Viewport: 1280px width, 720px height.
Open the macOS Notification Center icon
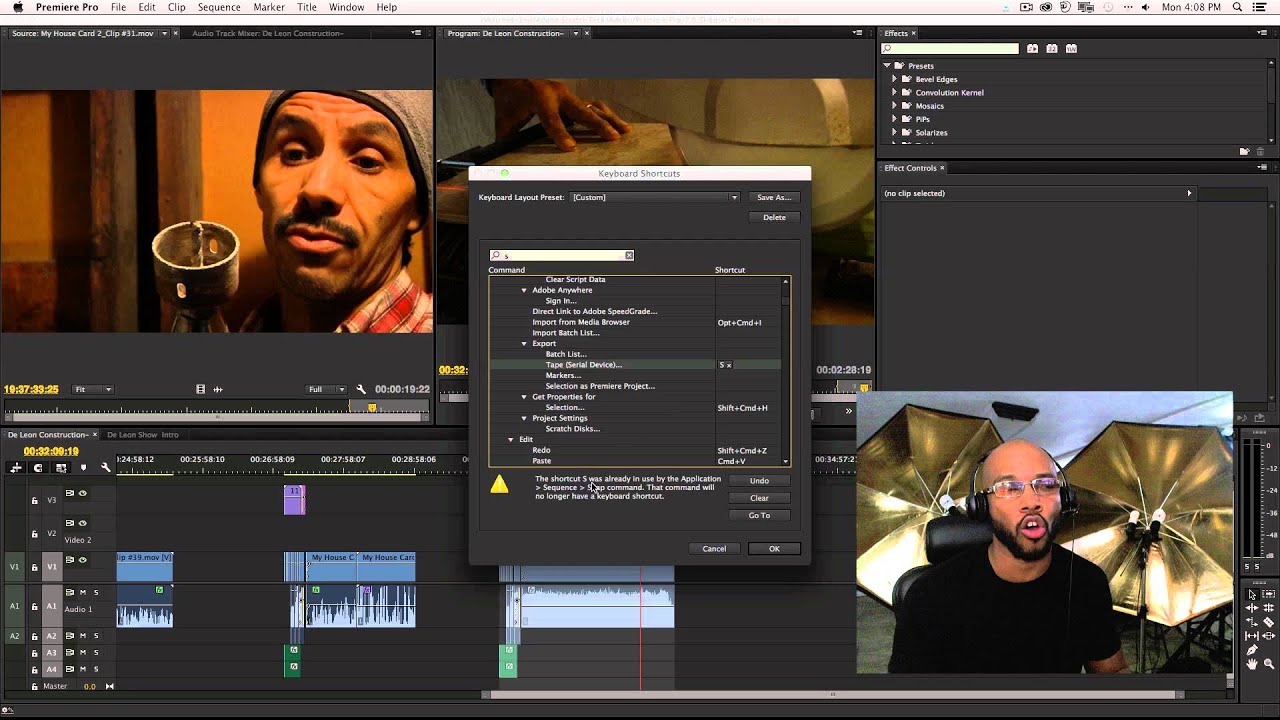[1259, 7]
